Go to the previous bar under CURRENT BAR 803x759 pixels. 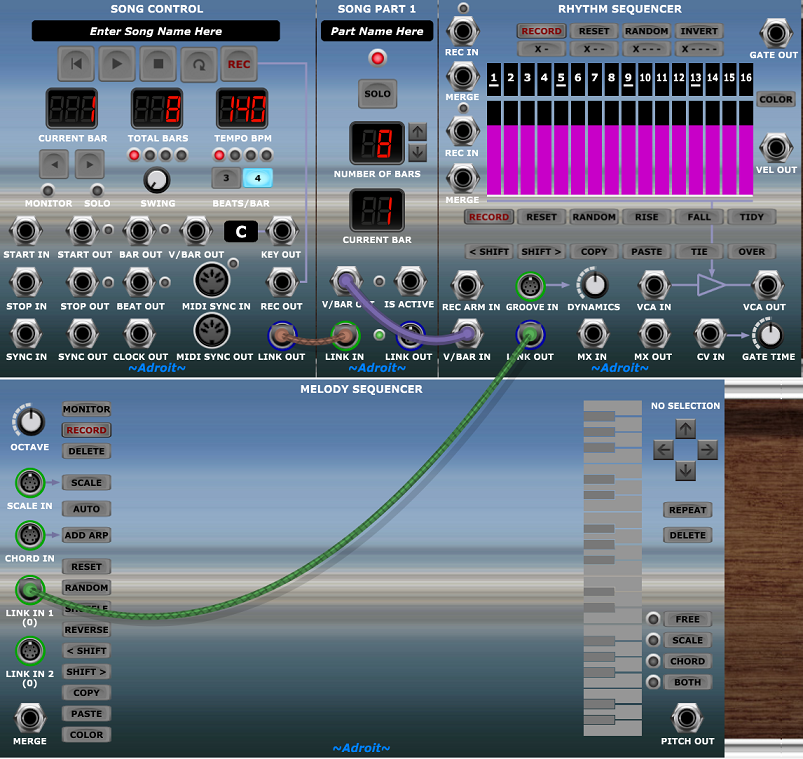(54, 164)
